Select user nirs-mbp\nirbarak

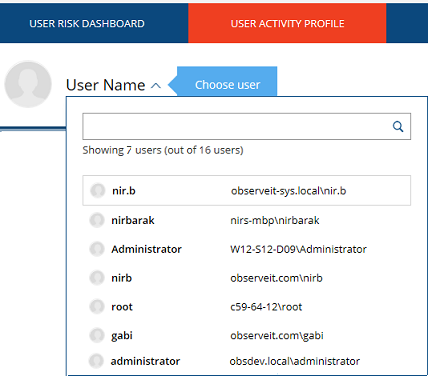(x=246, y=220)
